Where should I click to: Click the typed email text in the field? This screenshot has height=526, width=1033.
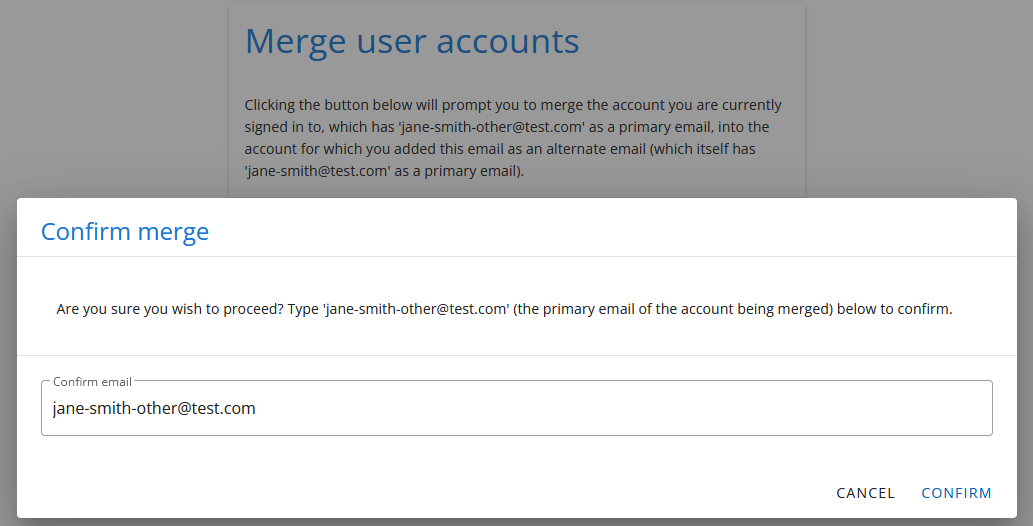point(154,408)
